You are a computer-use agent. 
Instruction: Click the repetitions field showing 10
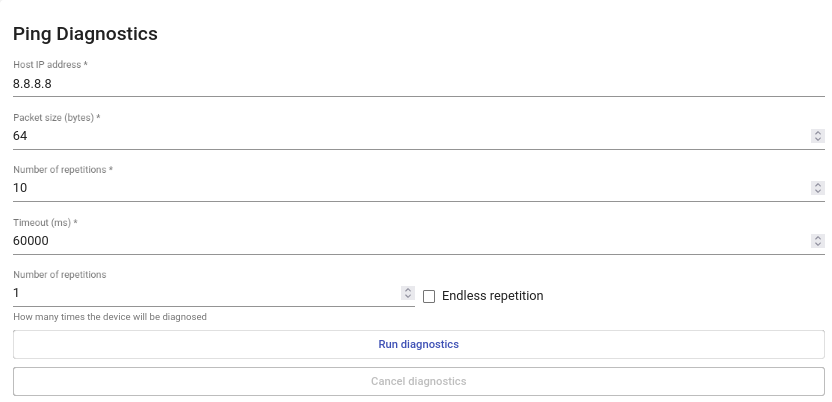[400, 187]
